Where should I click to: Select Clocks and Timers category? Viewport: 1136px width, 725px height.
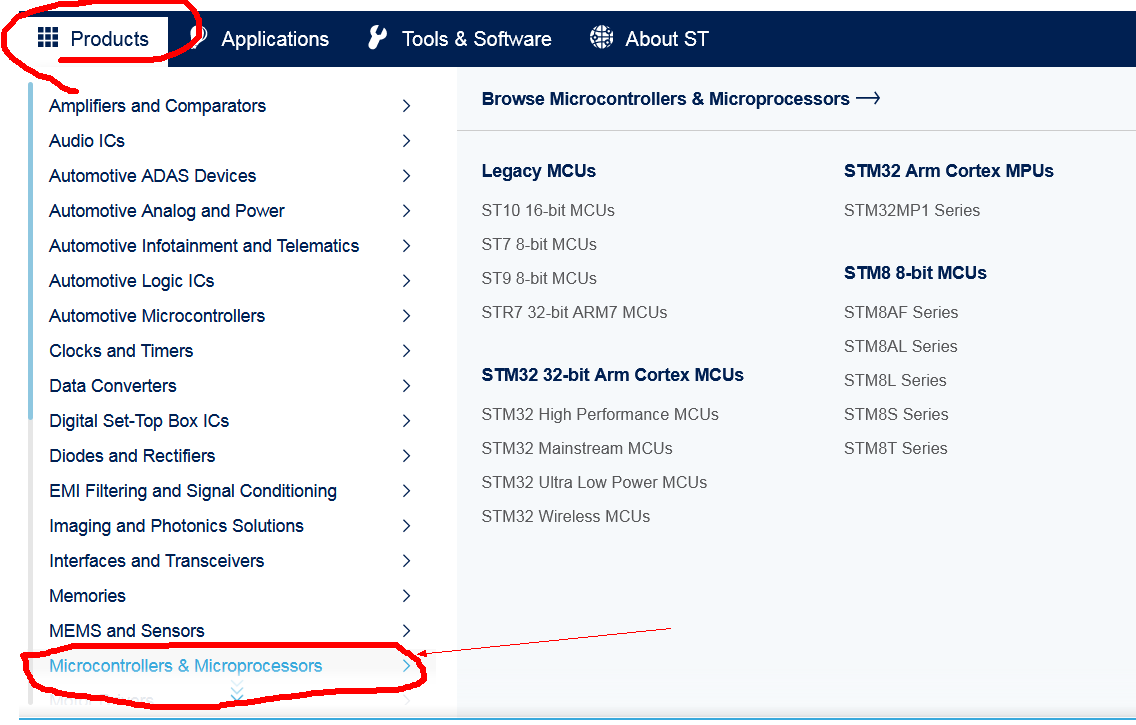pyautogui.click(x=121, y=351)
